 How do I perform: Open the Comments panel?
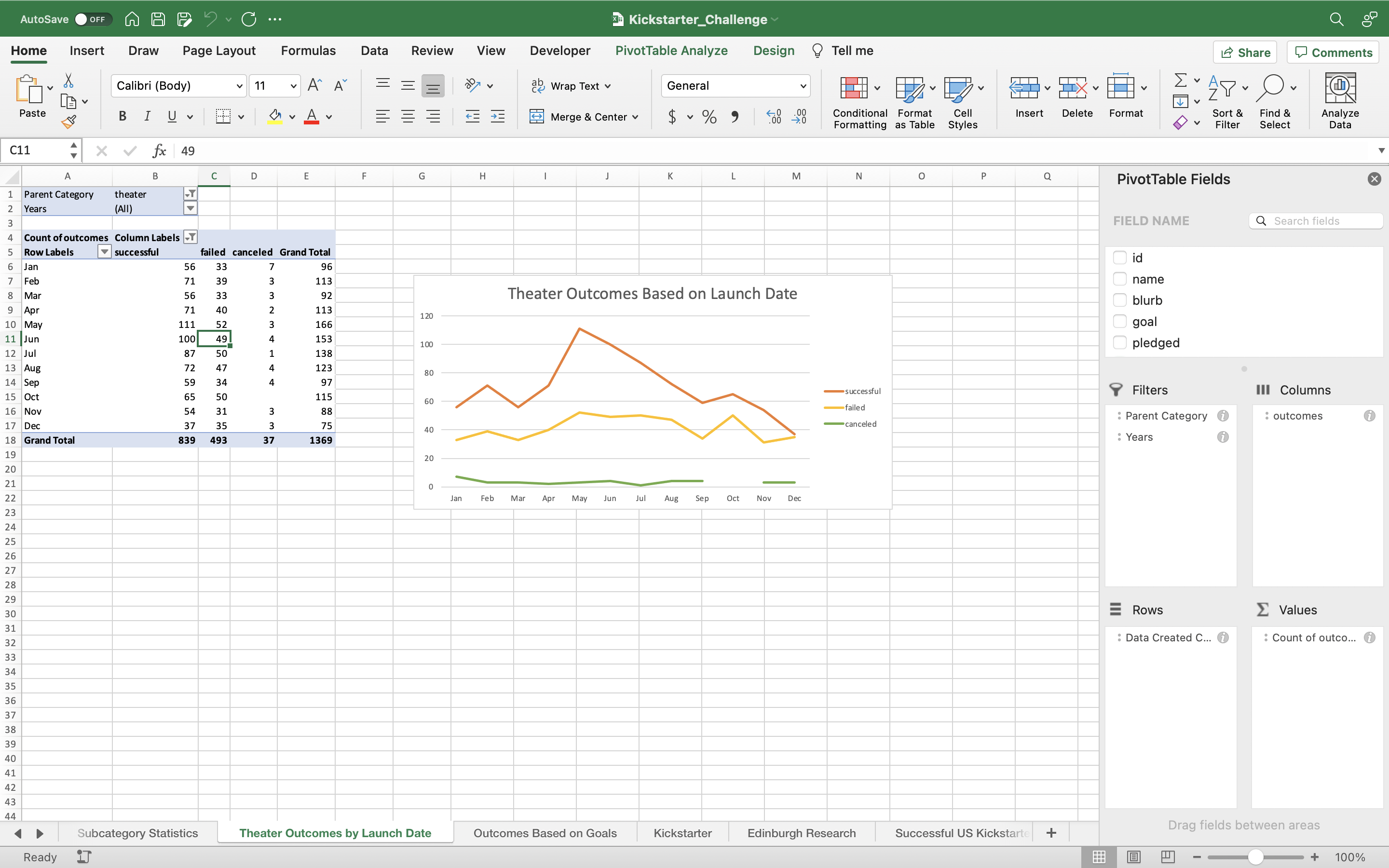pos(1333,52)
